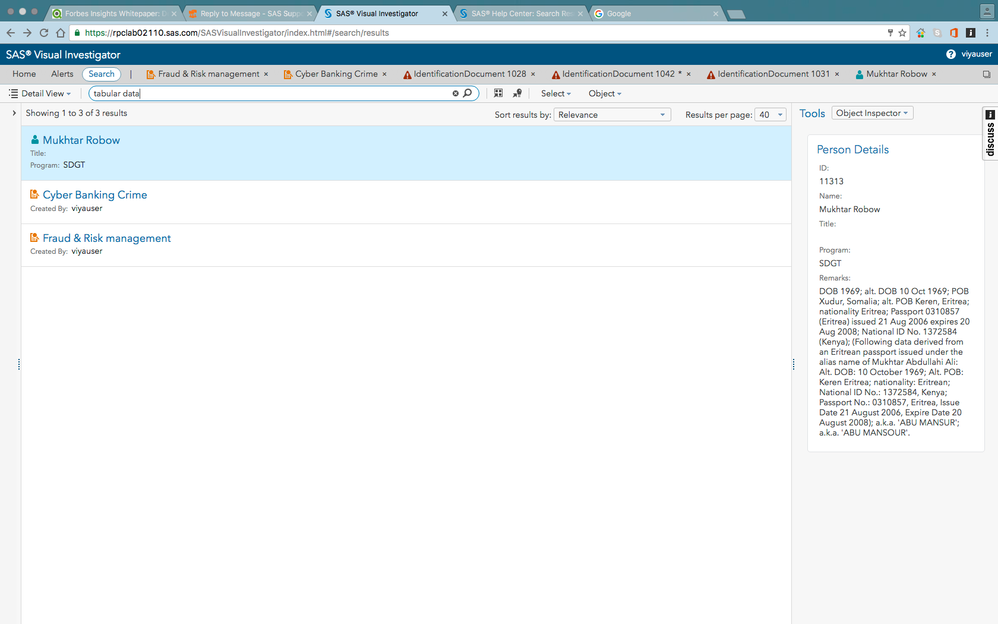The width and height of the screenshot is (998, 624).
Task: Click the pin map icon in search toolbar
Action: coord(517,93)
